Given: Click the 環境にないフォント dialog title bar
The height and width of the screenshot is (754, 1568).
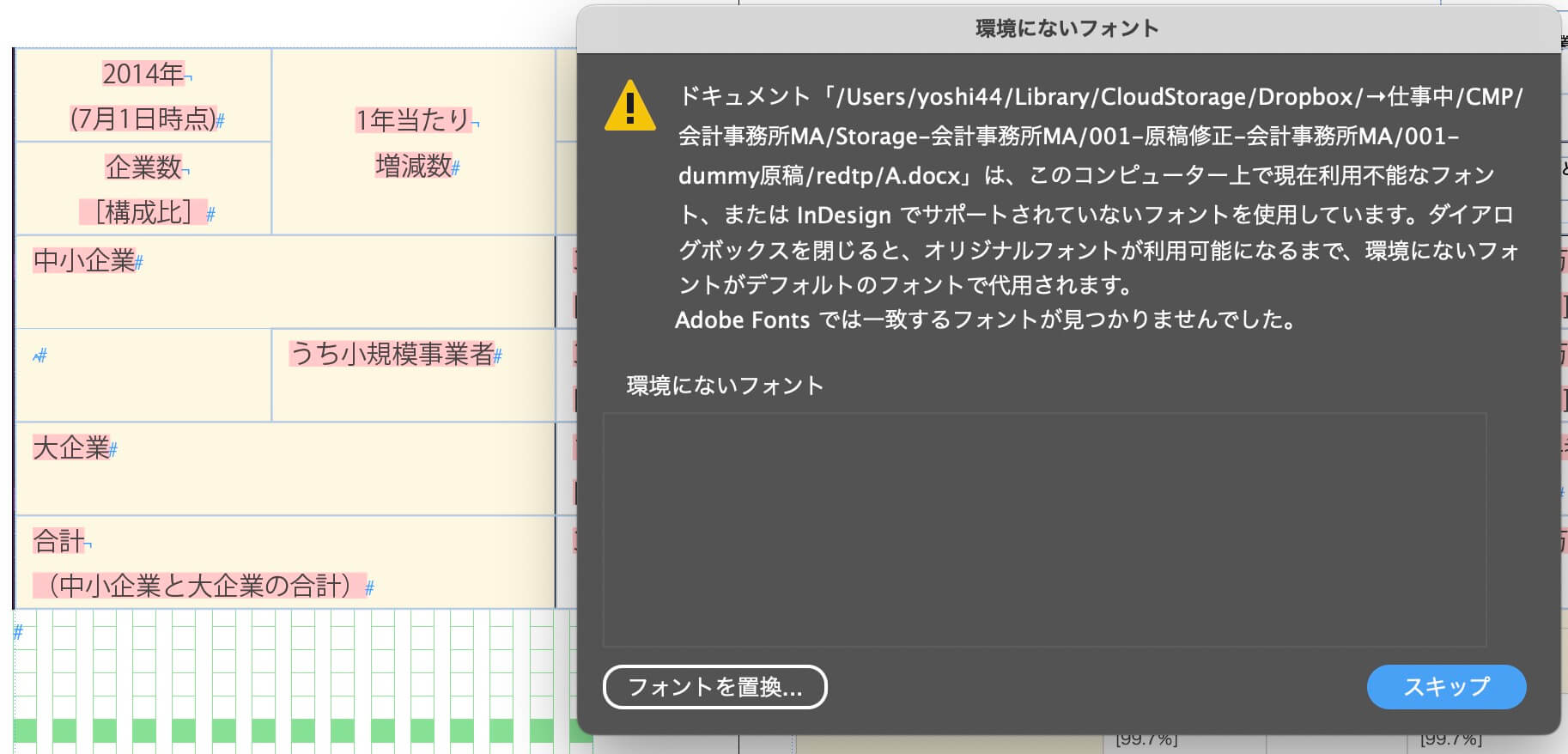Looking at the screenshot, I should (x=1067, y=28).
